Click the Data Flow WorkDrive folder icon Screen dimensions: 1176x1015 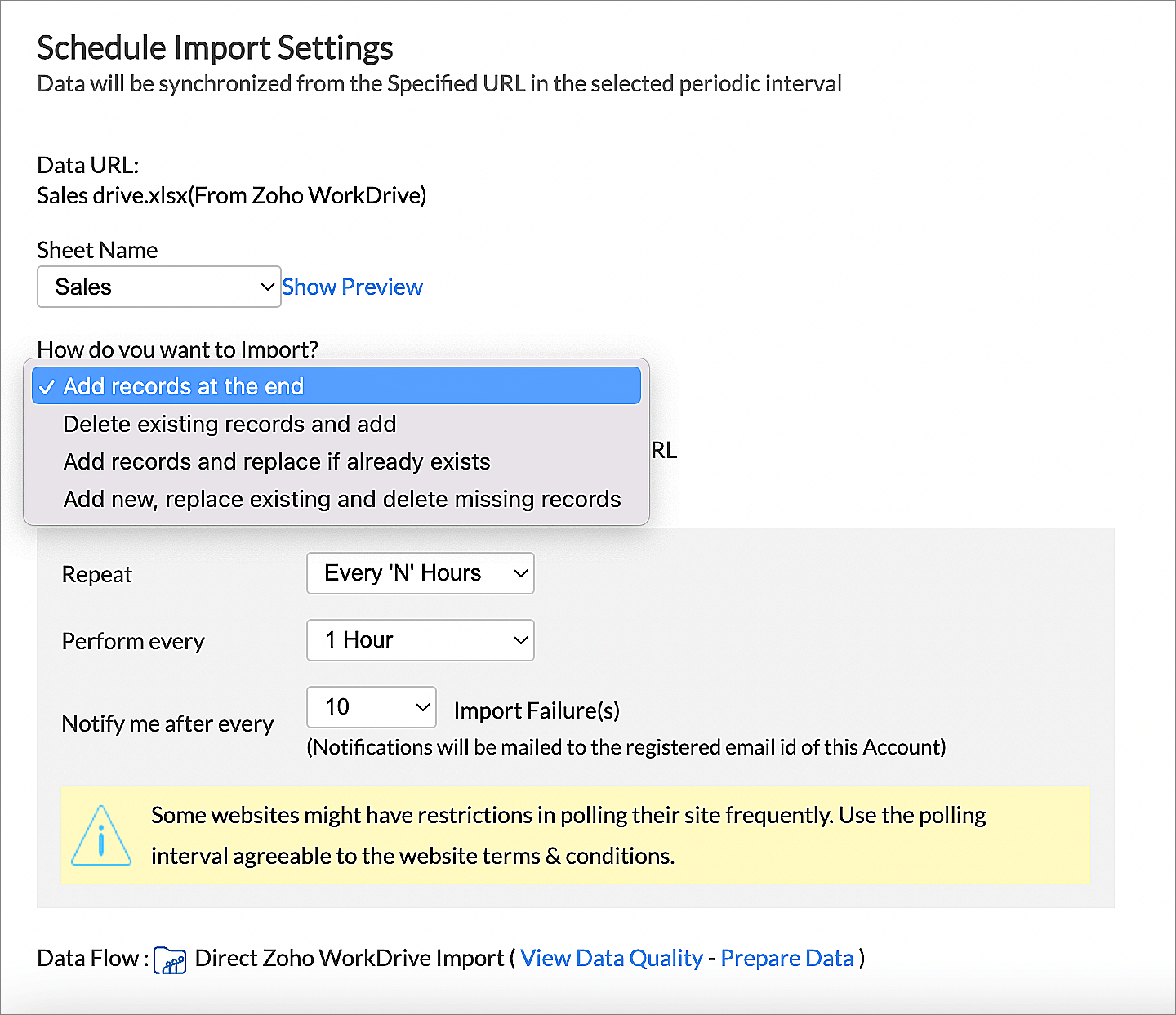170,959
